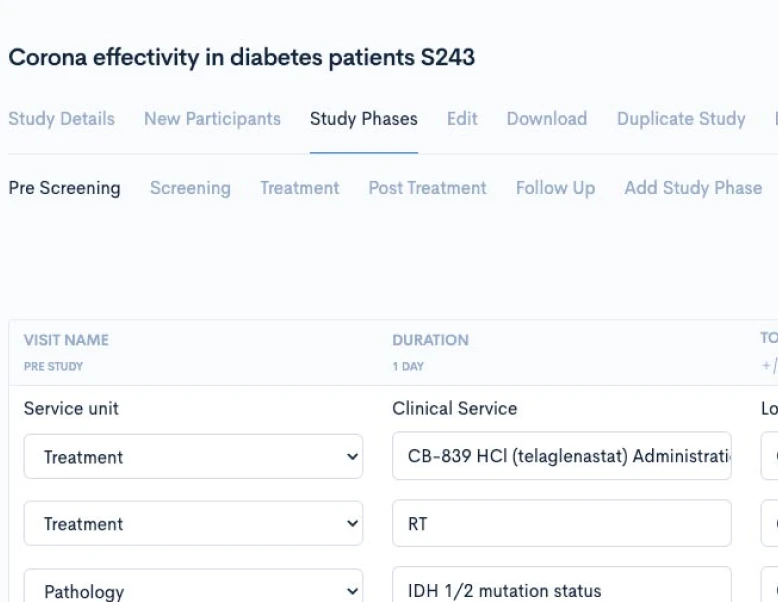Switch to the Screening phase tab
778x602 pixels.
pyautogui.click(x=190, y=188)
